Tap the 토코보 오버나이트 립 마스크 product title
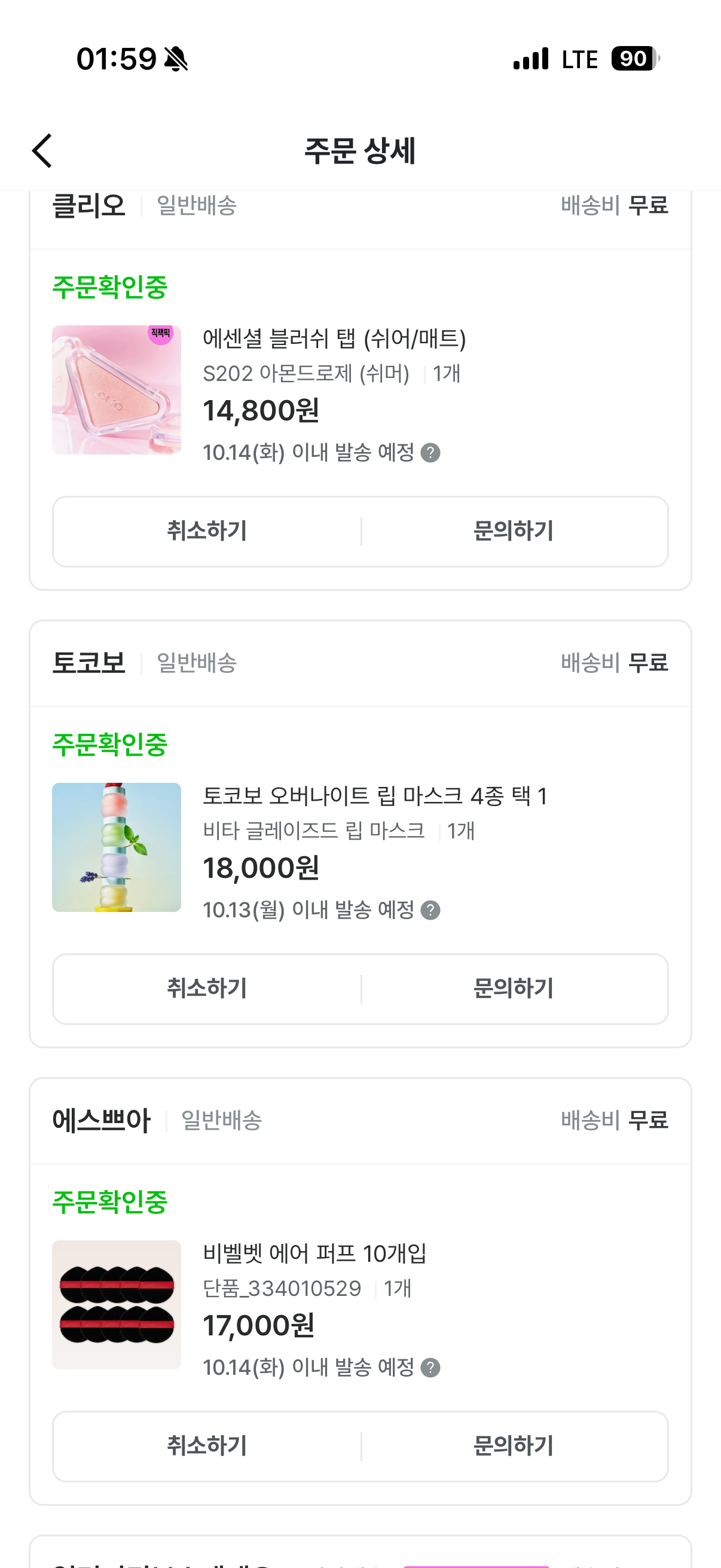 coord(375,795)
